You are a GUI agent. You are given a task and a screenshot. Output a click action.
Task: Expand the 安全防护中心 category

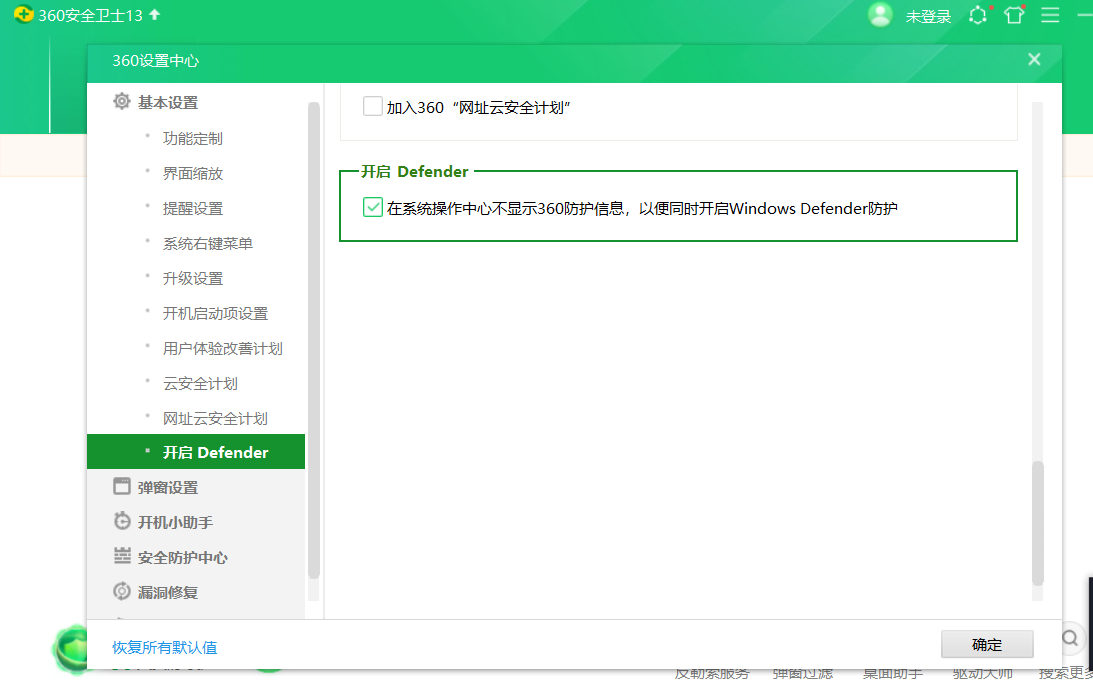183,558
